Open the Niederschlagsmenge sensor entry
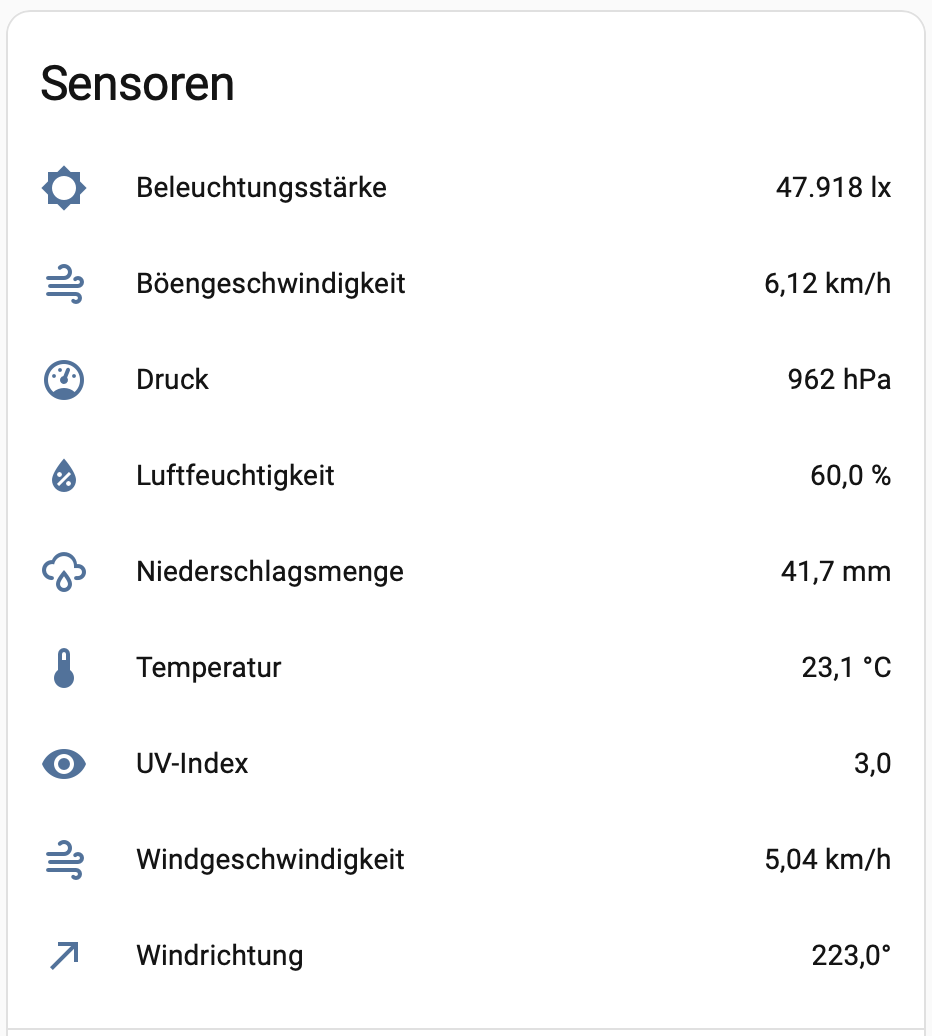932x1036 pixels. tap(466, 572)
